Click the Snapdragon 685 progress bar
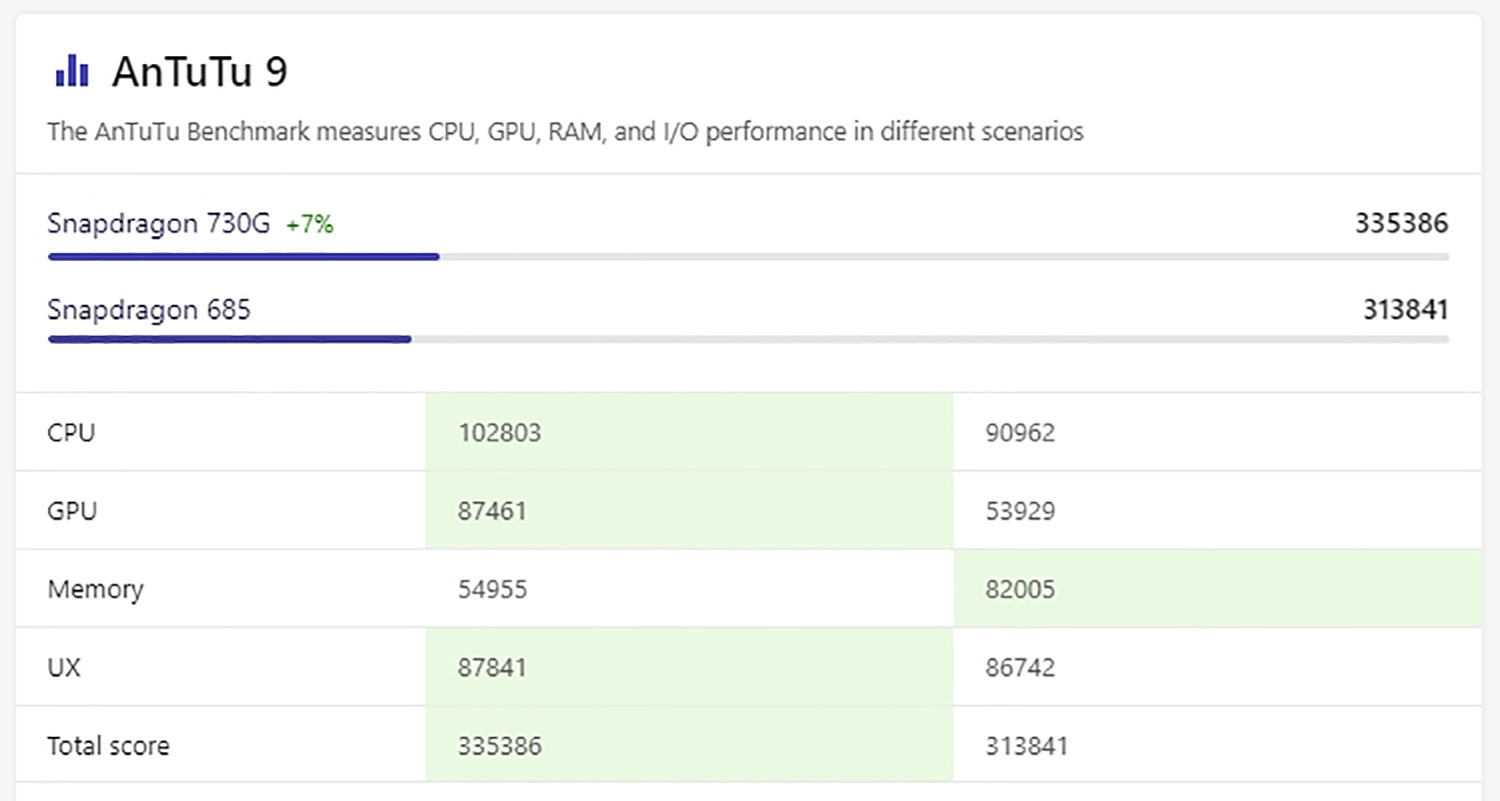1500x801 pixels. 748,340
